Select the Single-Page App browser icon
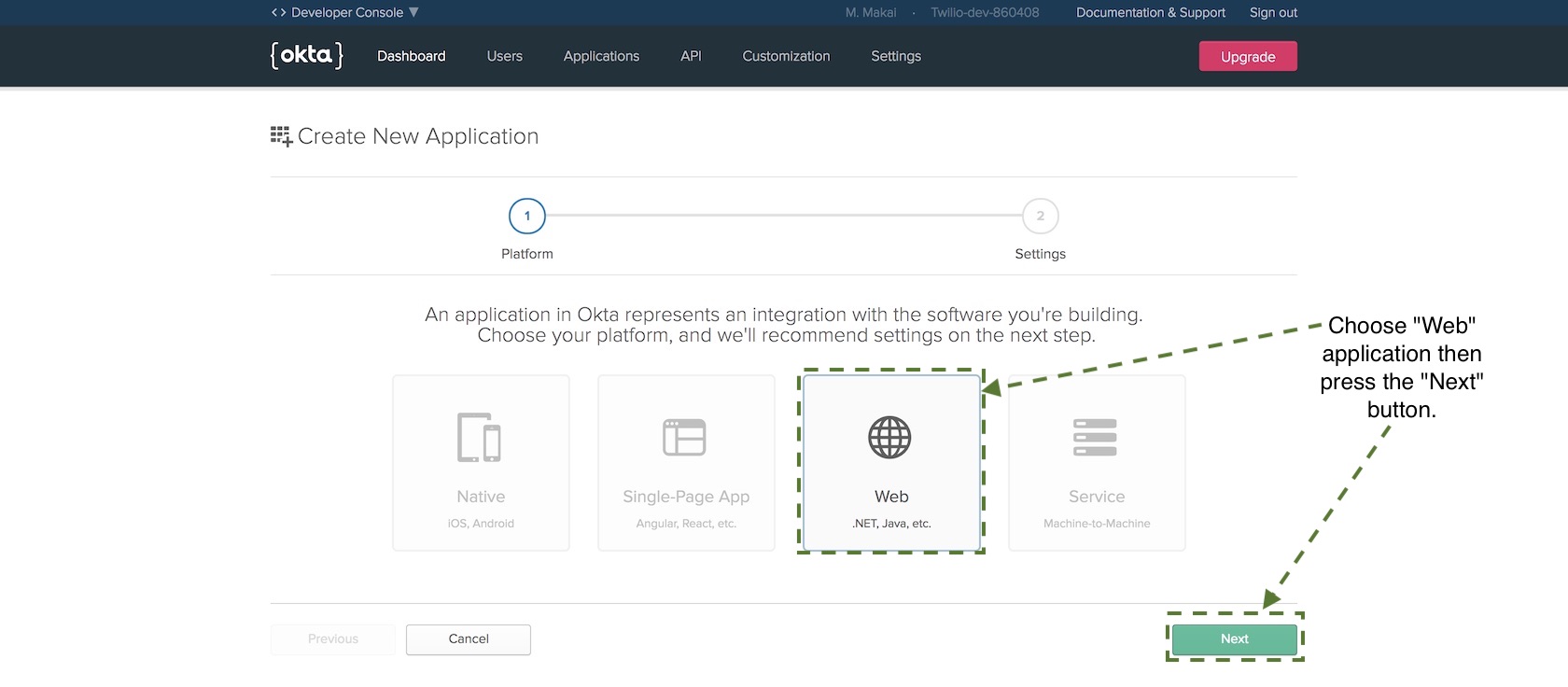This screenshot has height=687, width=1568. [x=684, y=437]
